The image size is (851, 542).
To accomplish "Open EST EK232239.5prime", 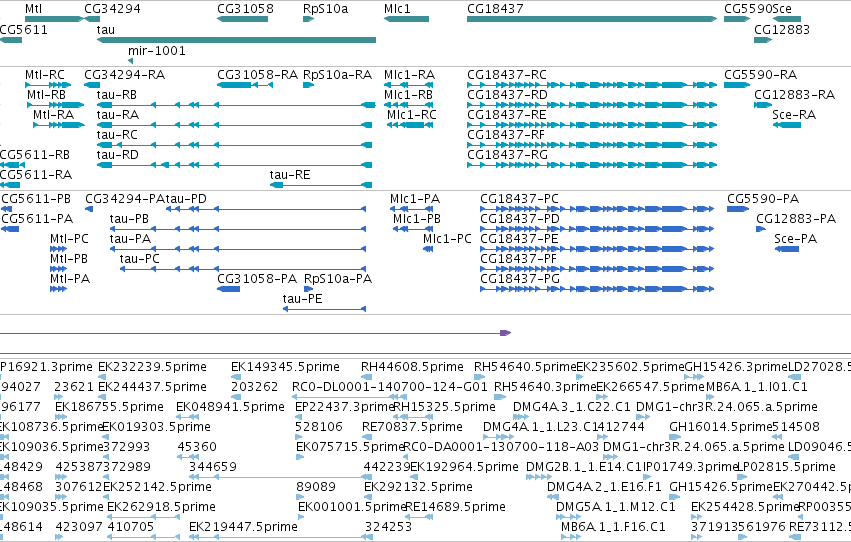I will (x=102, y=377).
